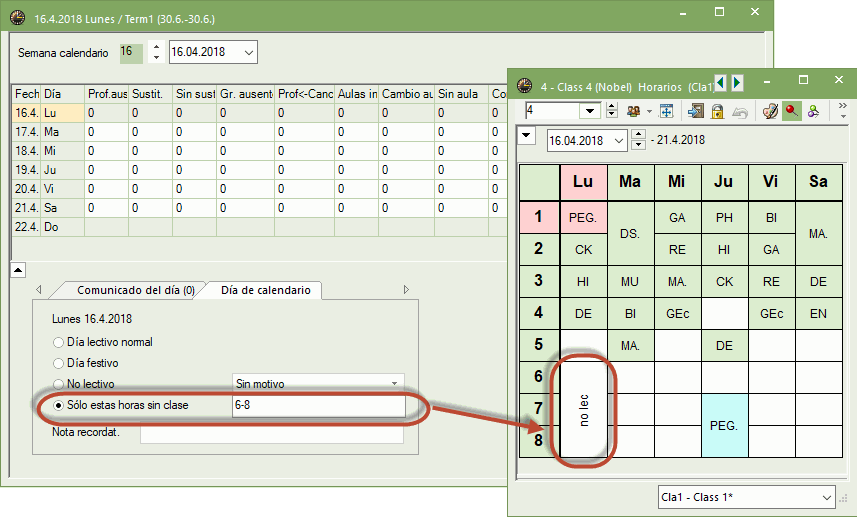Click the Nota recordat. text field
The width and height of the screenshot is (857, 517).
[x=272, y=433]
